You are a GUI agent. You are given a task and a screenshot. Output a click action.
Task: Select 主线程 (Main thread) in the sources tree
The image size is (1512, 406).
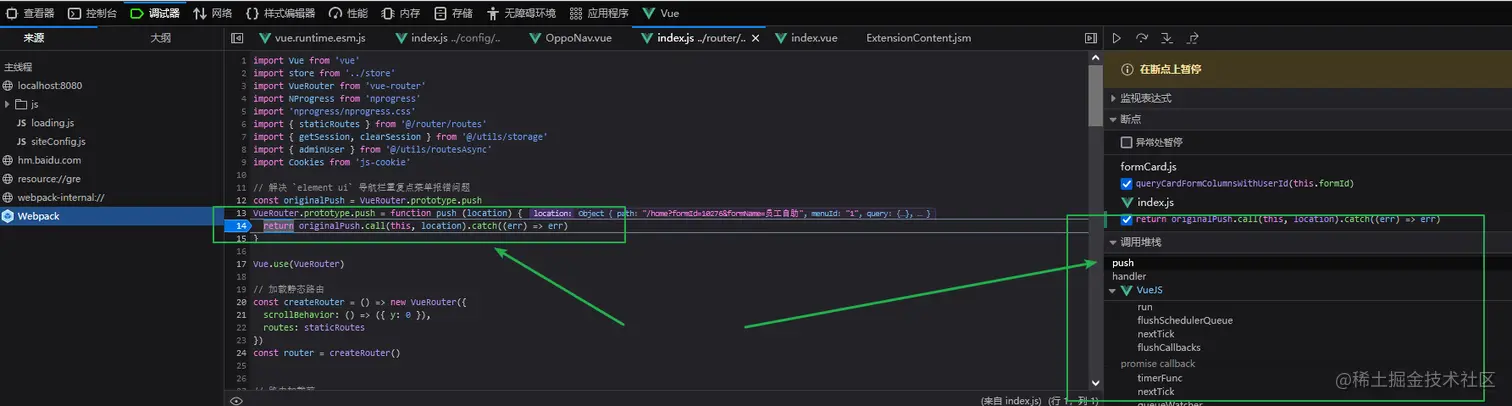click(20, 67)
